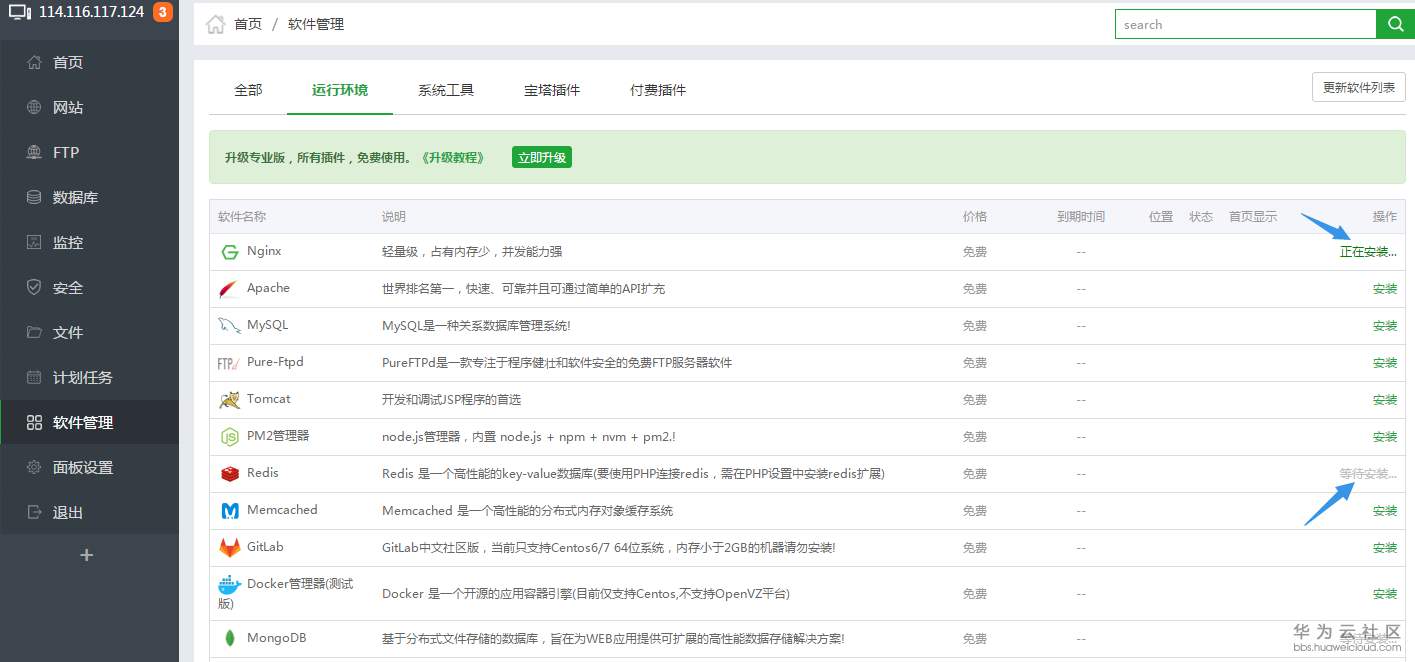
Task: Click the house icon for 首页 sidebar
Action: pos(34,62)
